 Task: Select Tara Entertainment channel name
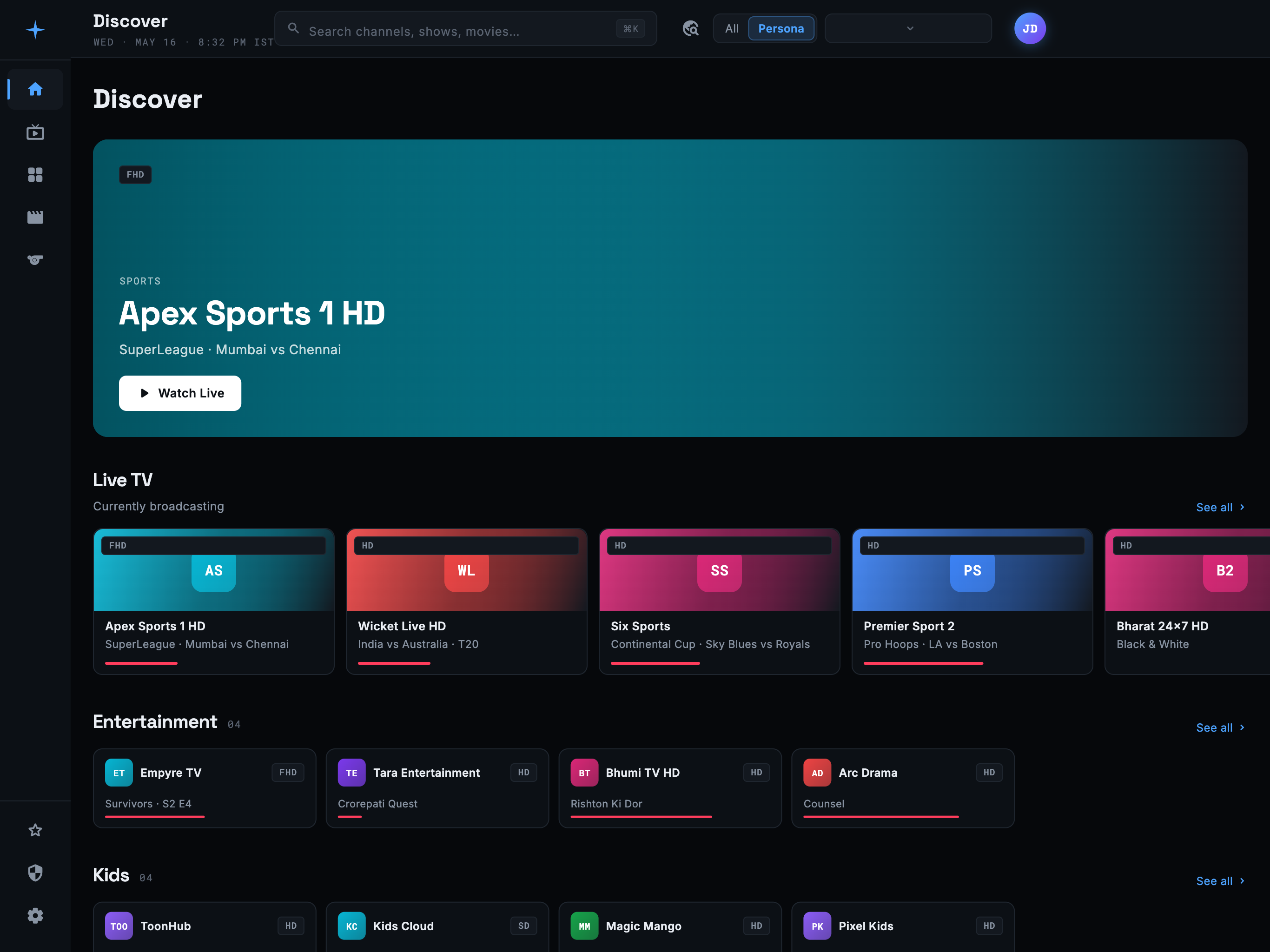point(426,772)
